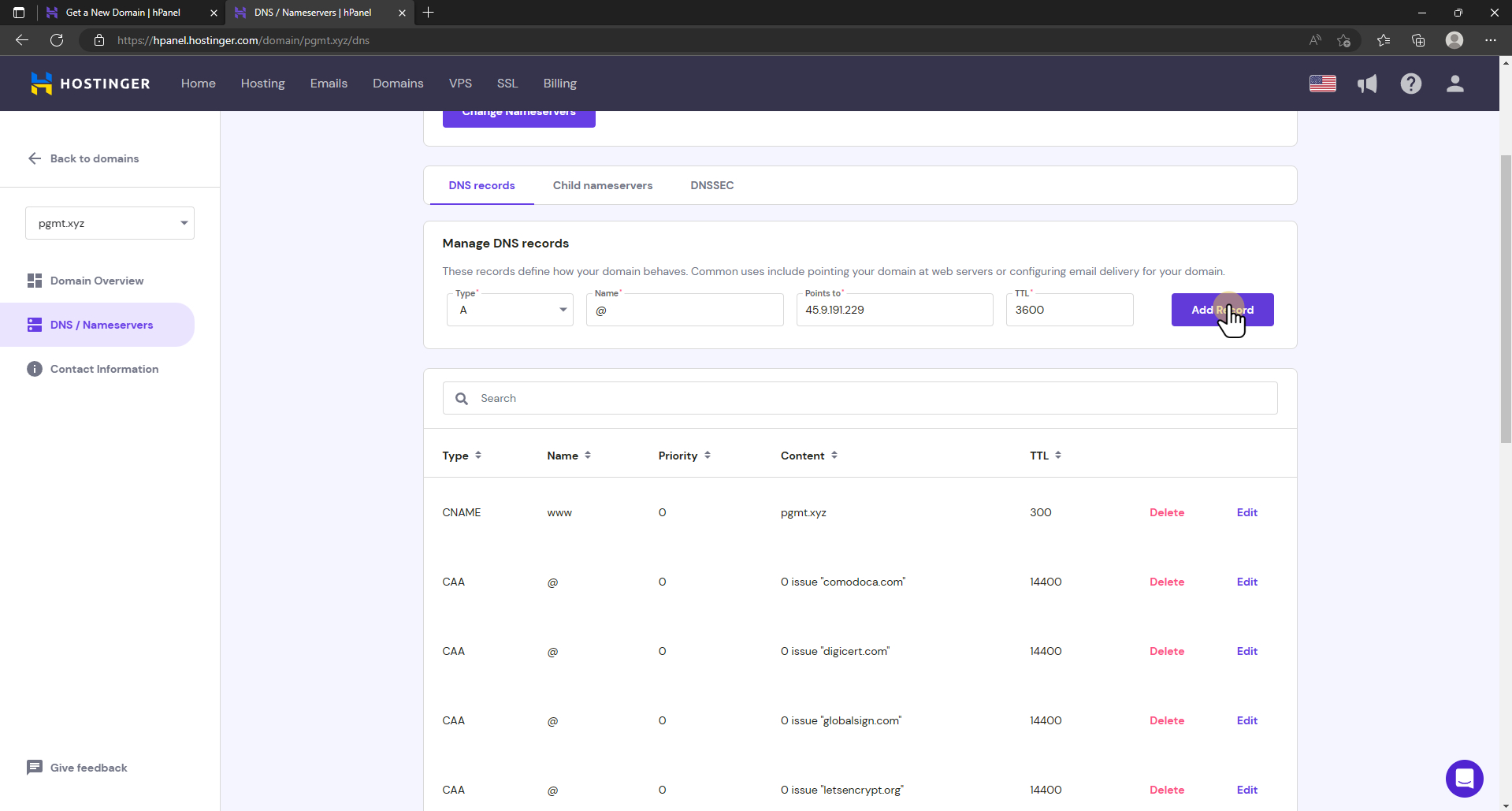Image resolution: width=1512 pixels, height=811 pixels.
Task: Open the help question mark icon
Action: coord(1411,84)
